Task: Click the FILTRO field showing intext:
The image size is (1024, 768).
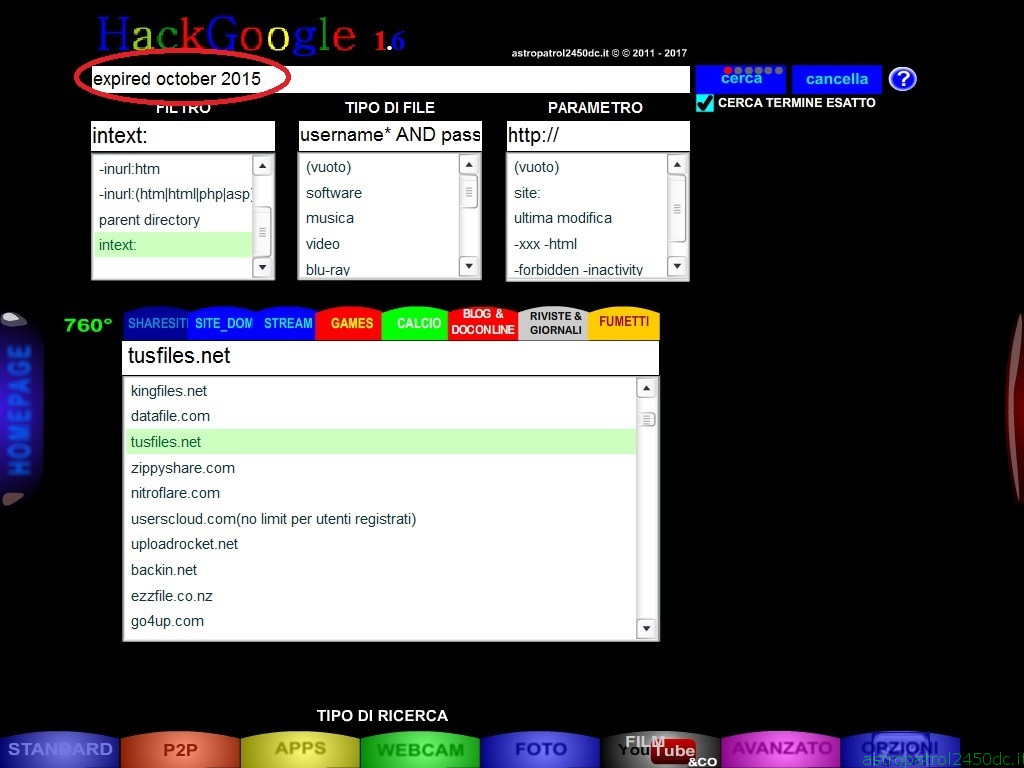Action: click(x=183, y=136)
